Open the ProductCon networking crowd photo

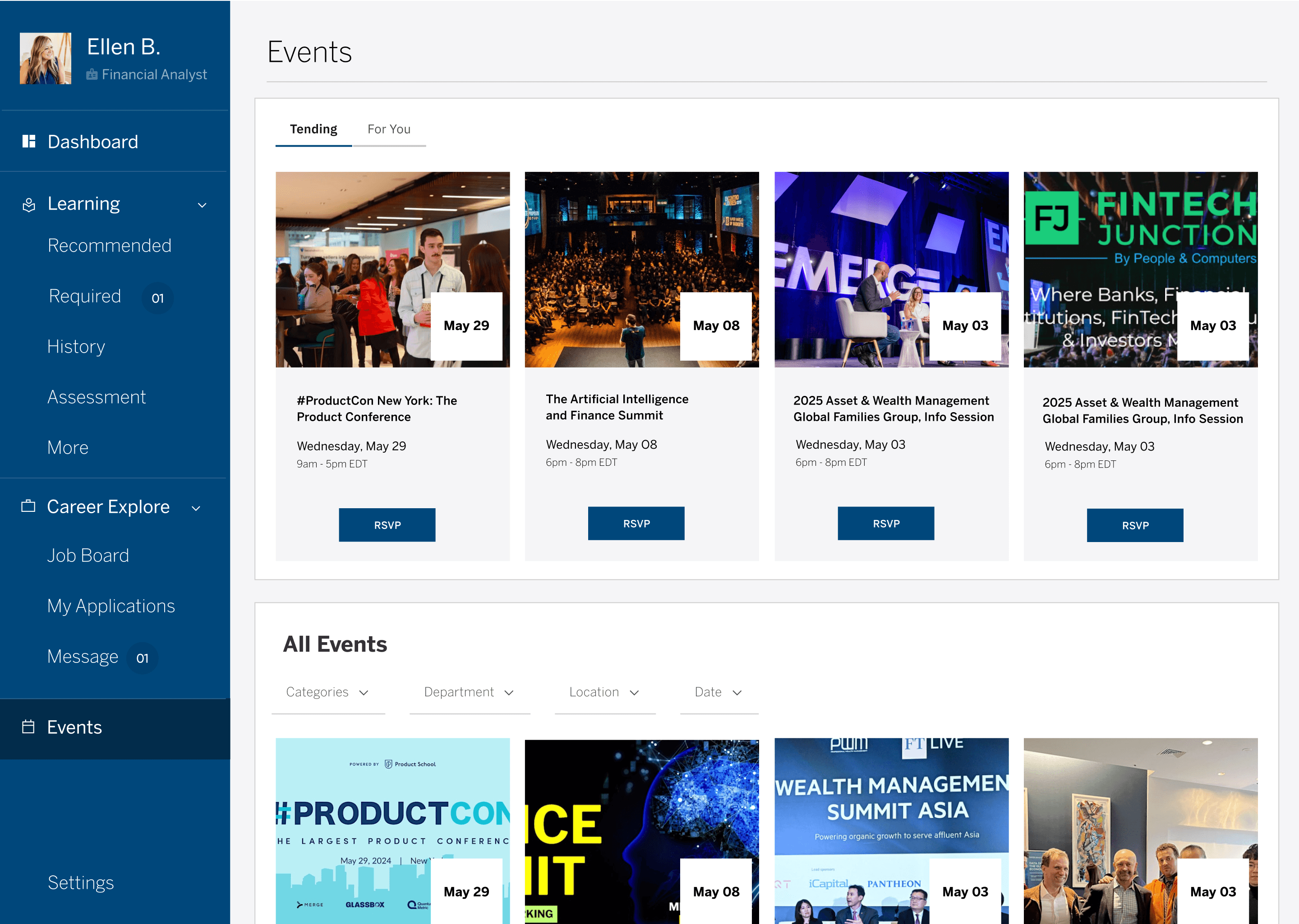point(392,269)
